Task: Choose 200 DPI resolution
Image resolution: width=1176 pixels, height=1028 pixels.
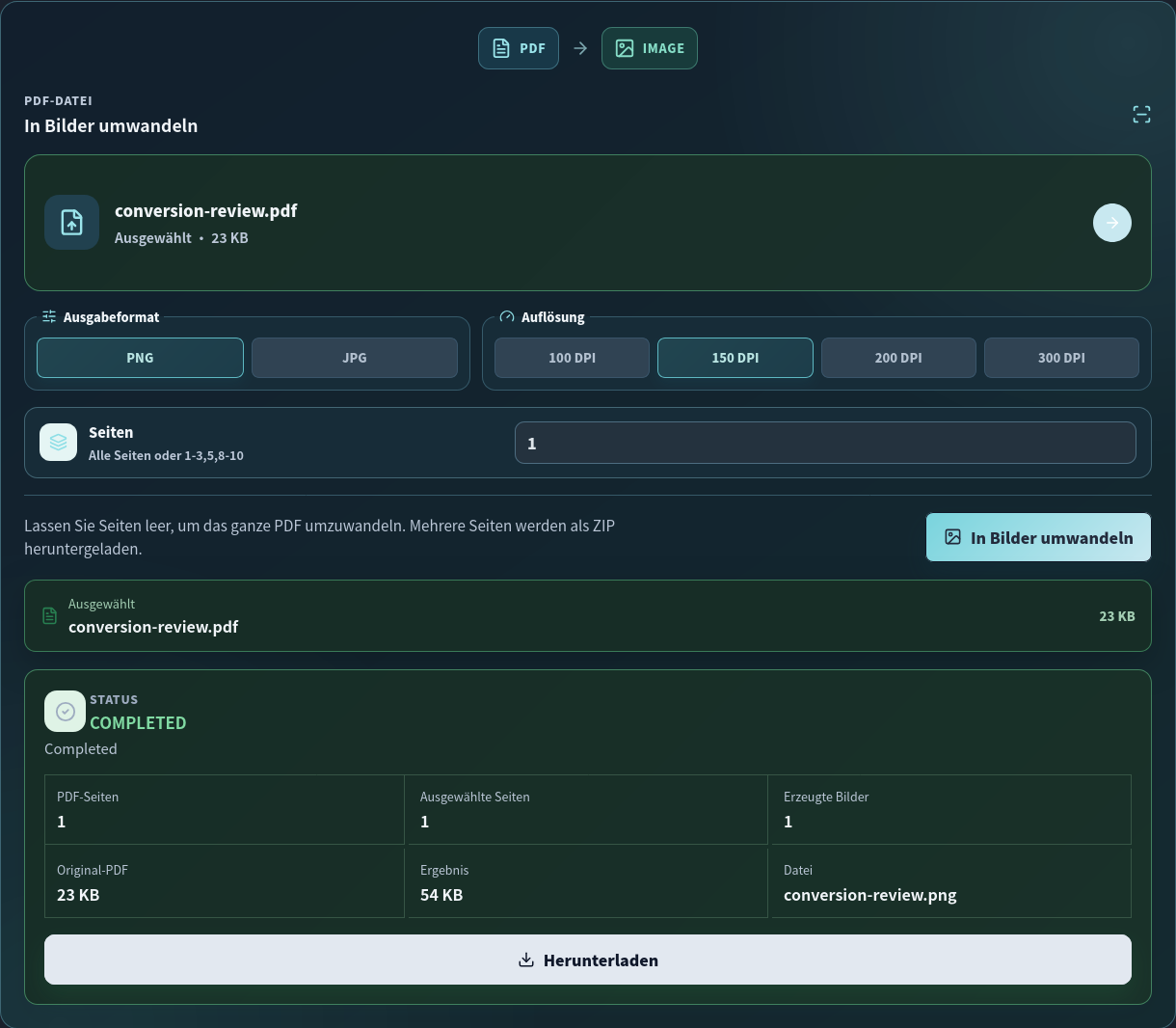Action: (x=898, y=358)
